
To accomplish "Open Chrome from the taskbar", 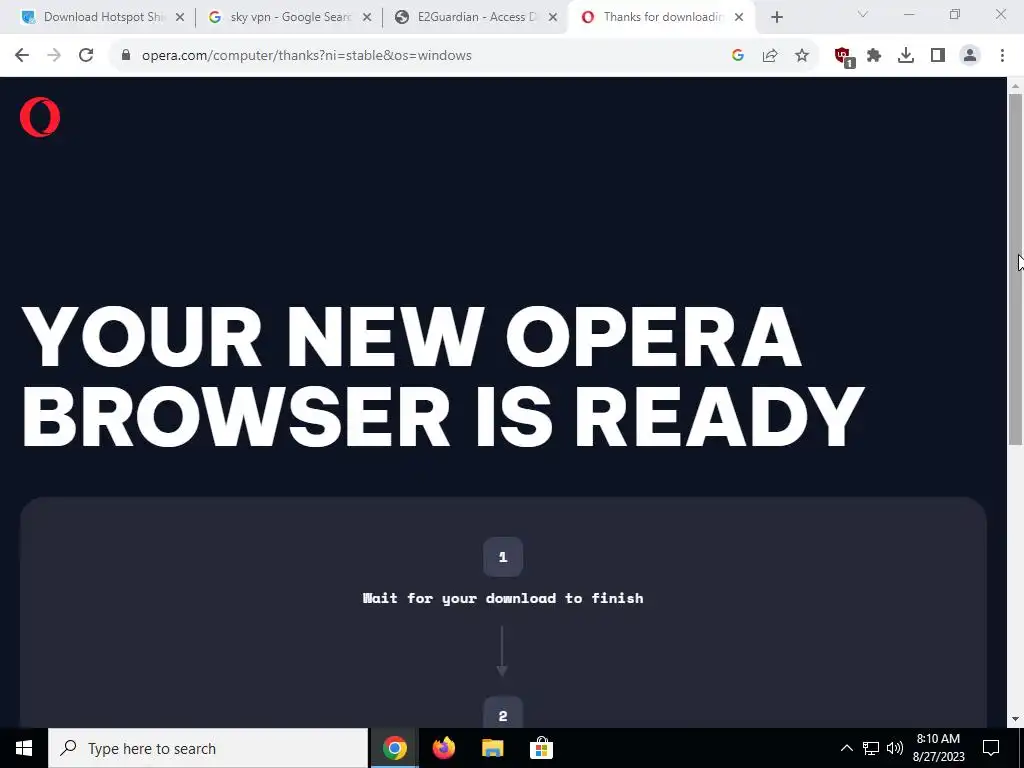I will pyautogui.click(x=394, y=748).
